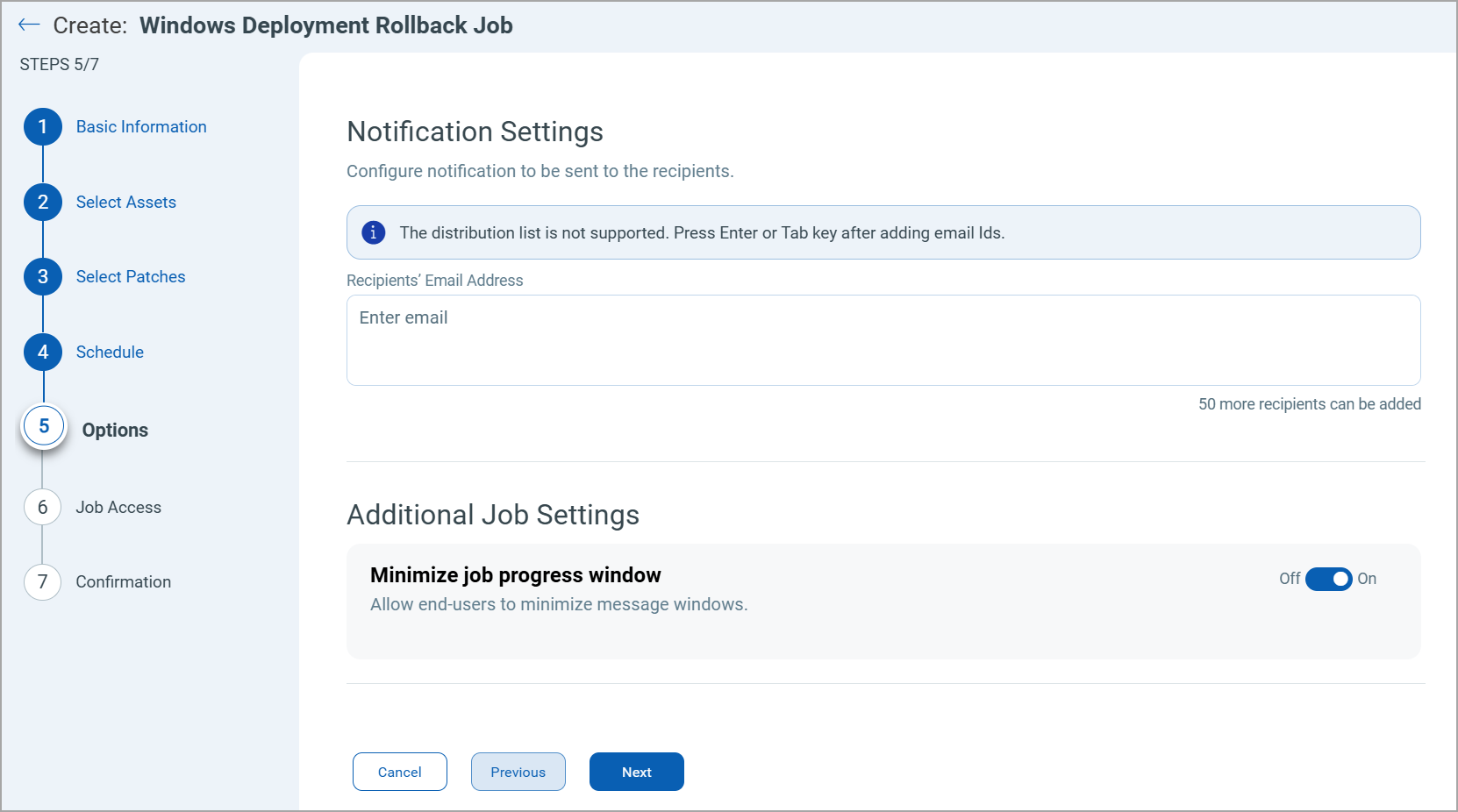1458x812 pixels.
Task: Return to the Schedule step
Action: click(x=109, y=352)
